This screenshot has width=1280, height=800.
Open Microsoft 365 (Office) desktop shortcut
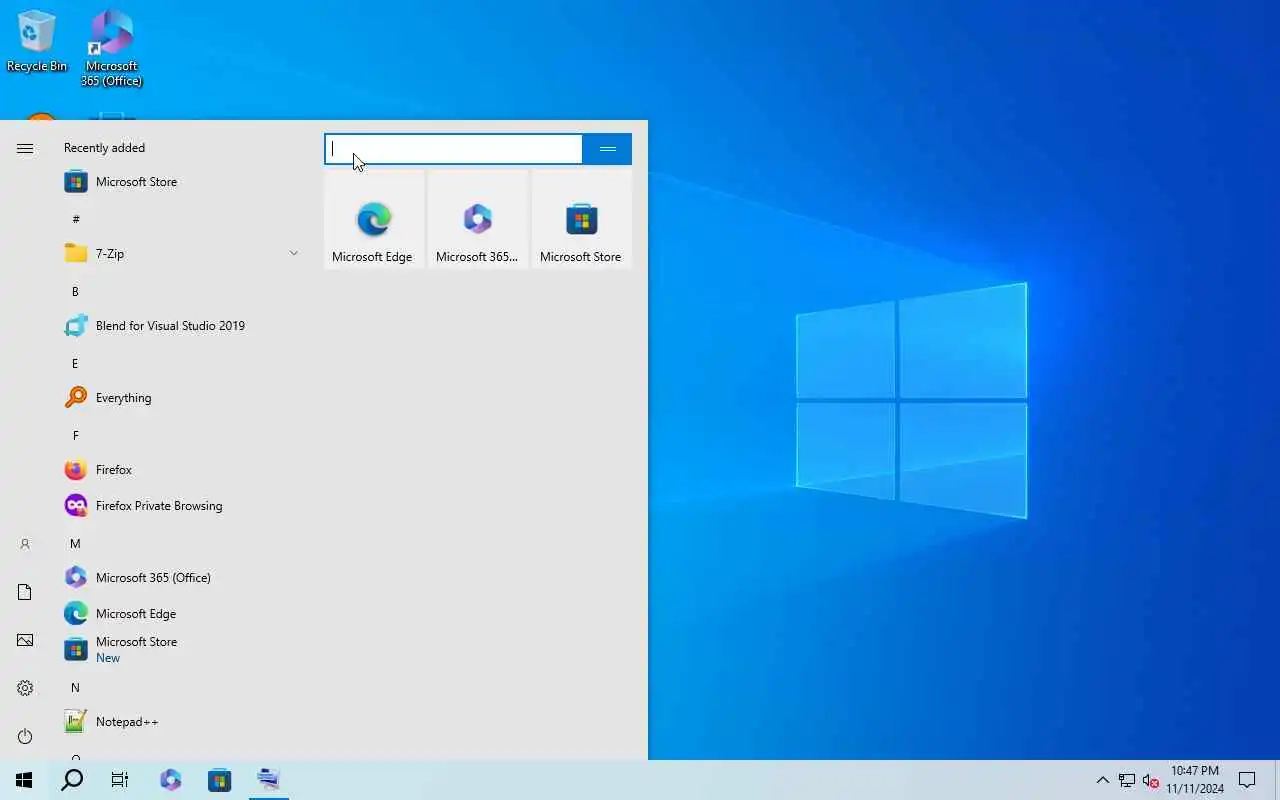pos(112,48)
